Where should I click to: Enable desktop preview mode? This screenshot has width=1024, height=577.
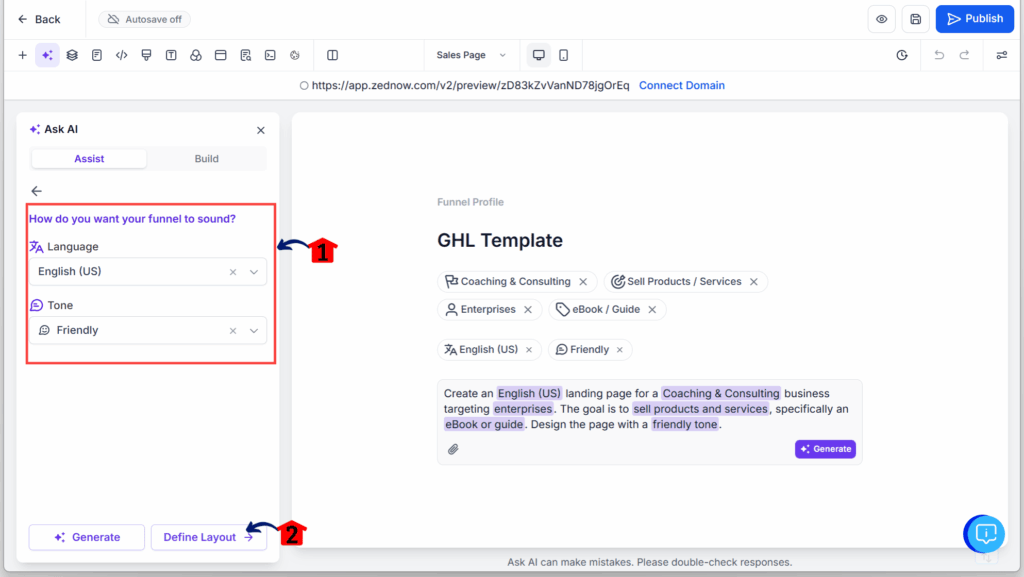pyautogui.click(x=538, y=55)
